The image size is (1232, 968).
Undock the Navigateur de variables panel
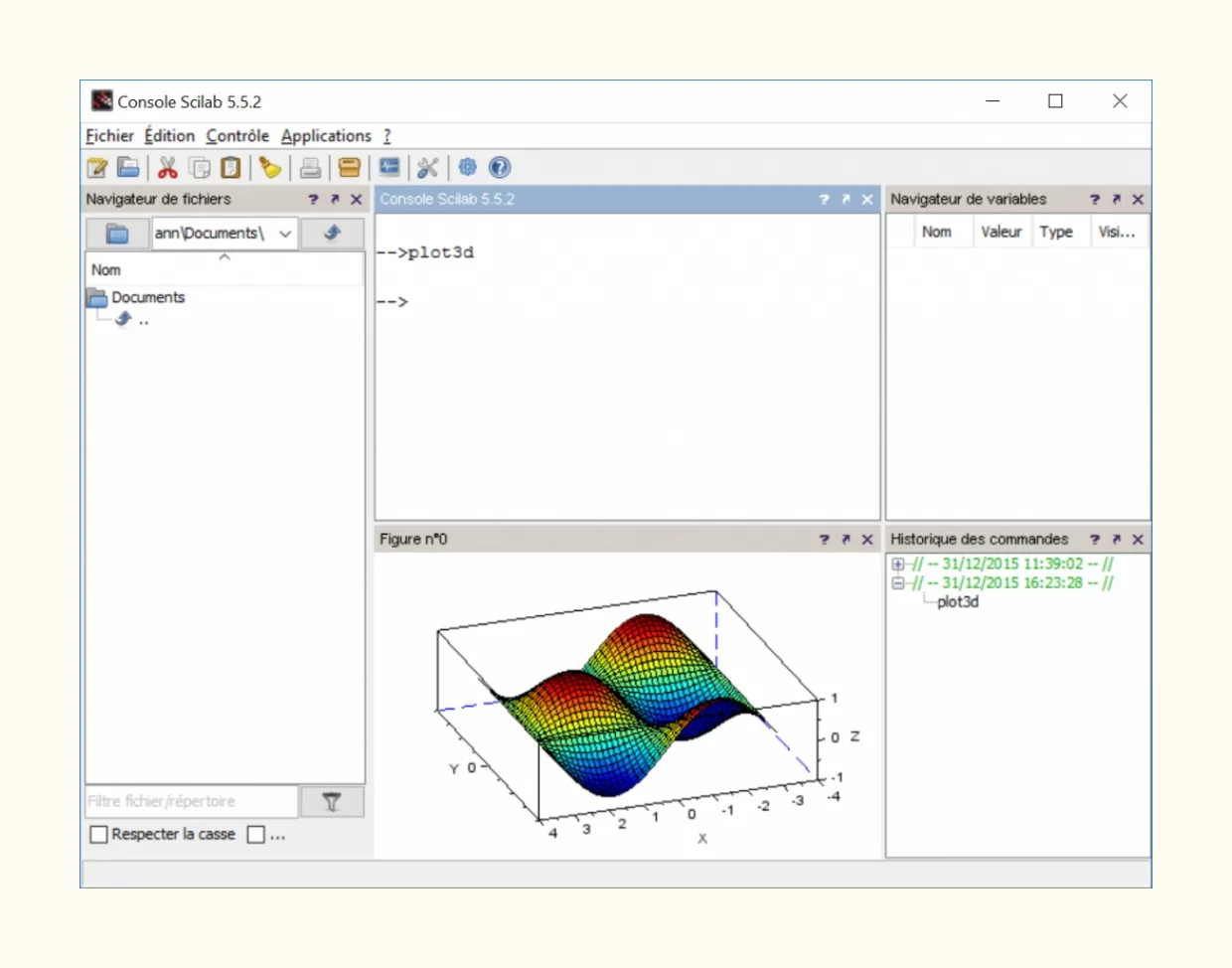(1117, 200)
